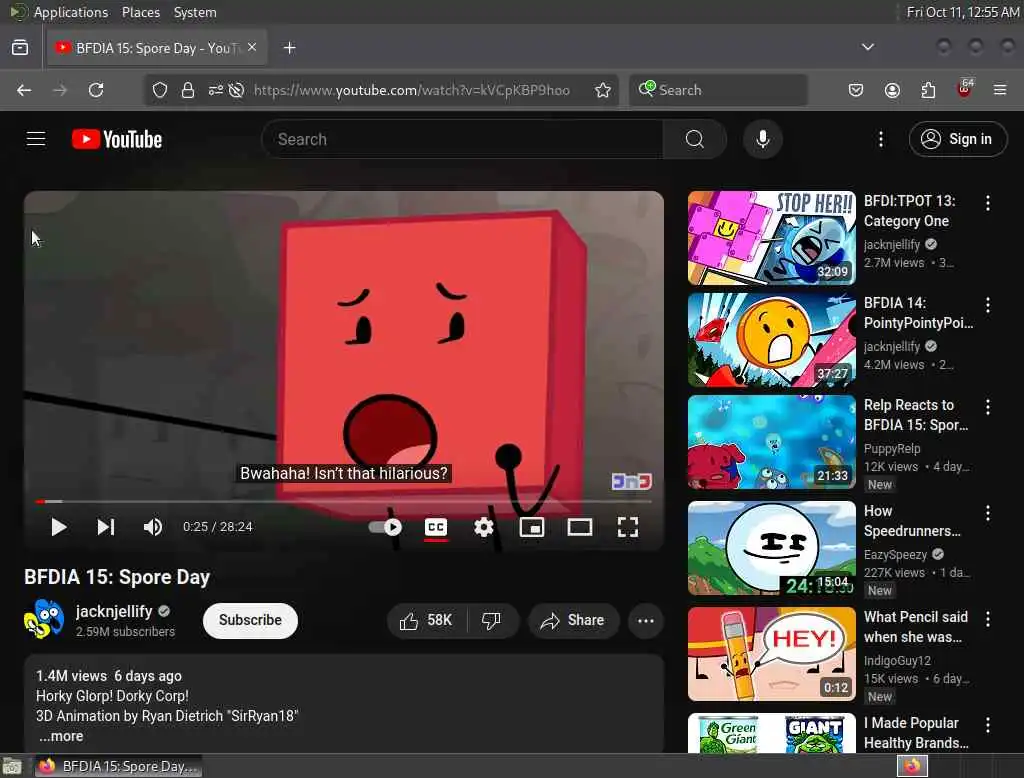Skip to next video button
Image resolution: width=1024 pixels, height=778 pixels.
click(106, 527)
